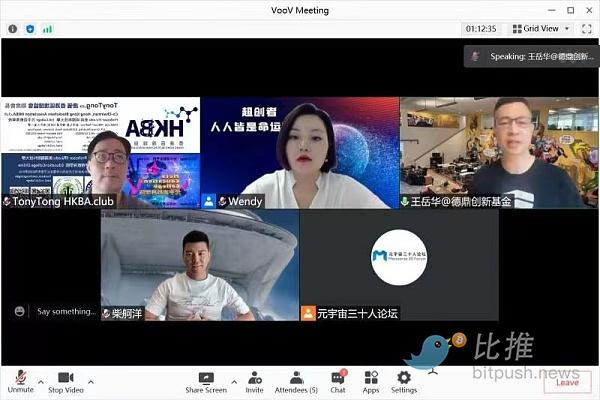Check the network signal bars icon

[x=47, y=29]
